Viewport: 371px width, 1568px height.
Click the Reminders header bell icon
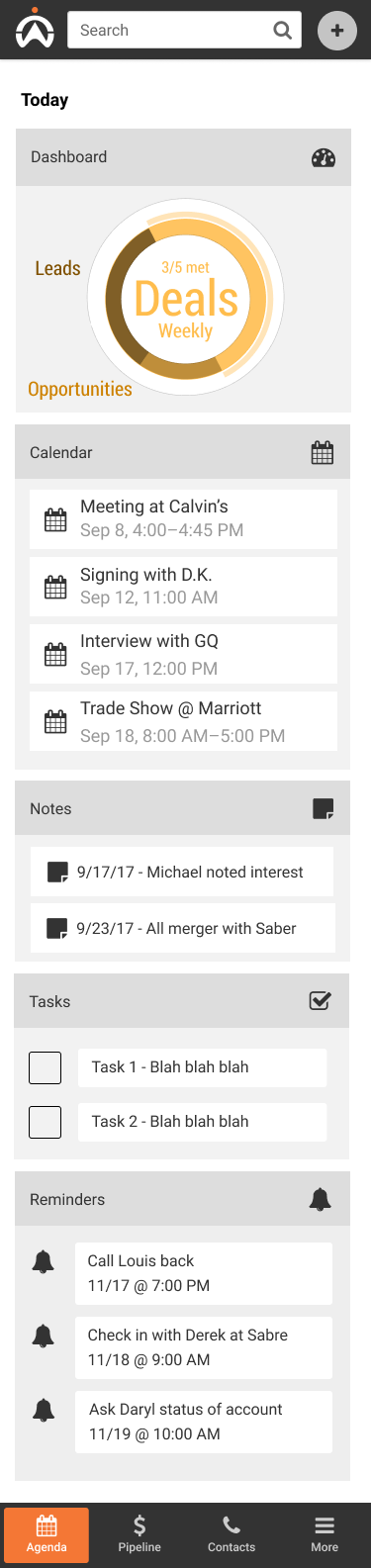(x=320, y=1199)
